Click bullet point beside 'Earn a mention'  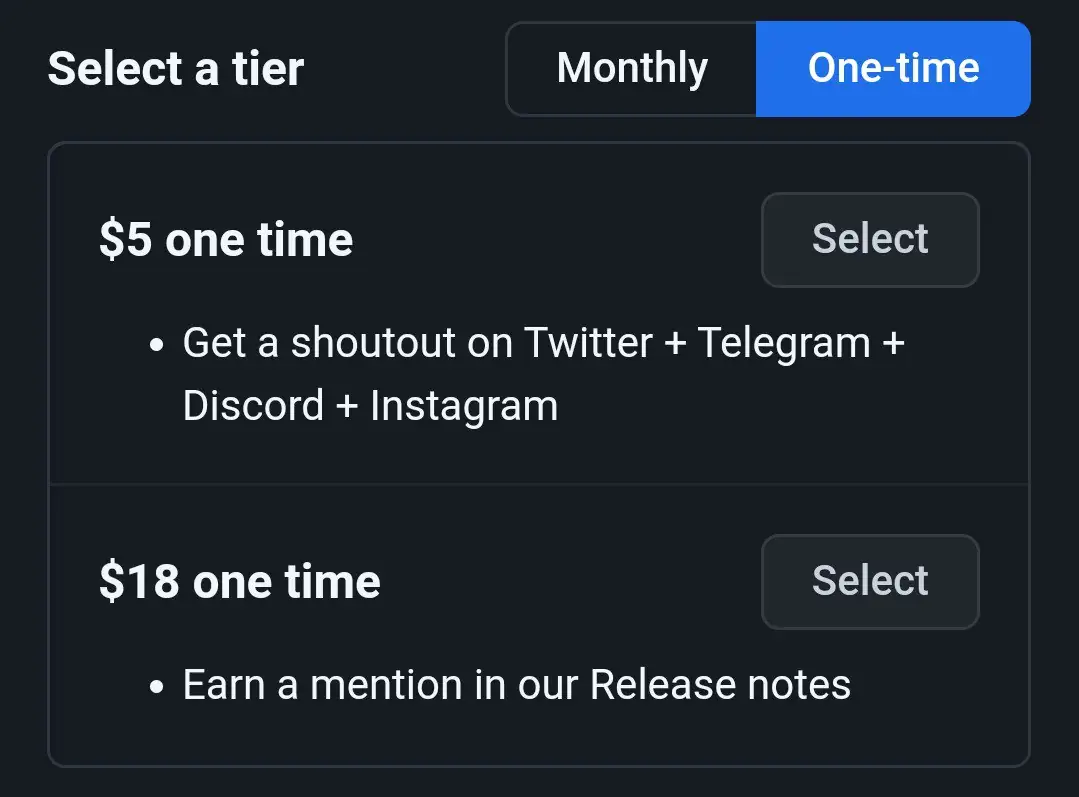[x=156, y=686]
